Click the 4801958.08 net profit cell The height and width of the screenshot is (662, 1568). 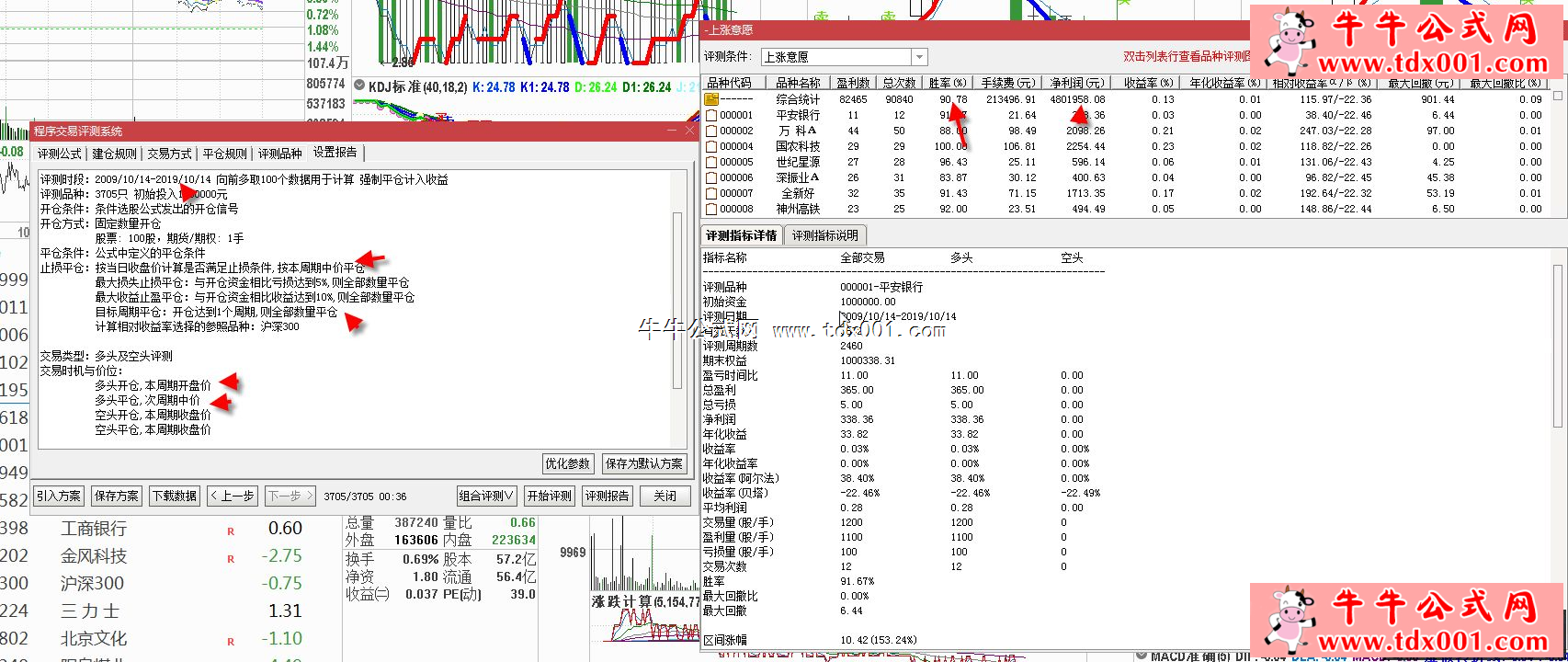pyautogui.click(x=1077, y=99)
